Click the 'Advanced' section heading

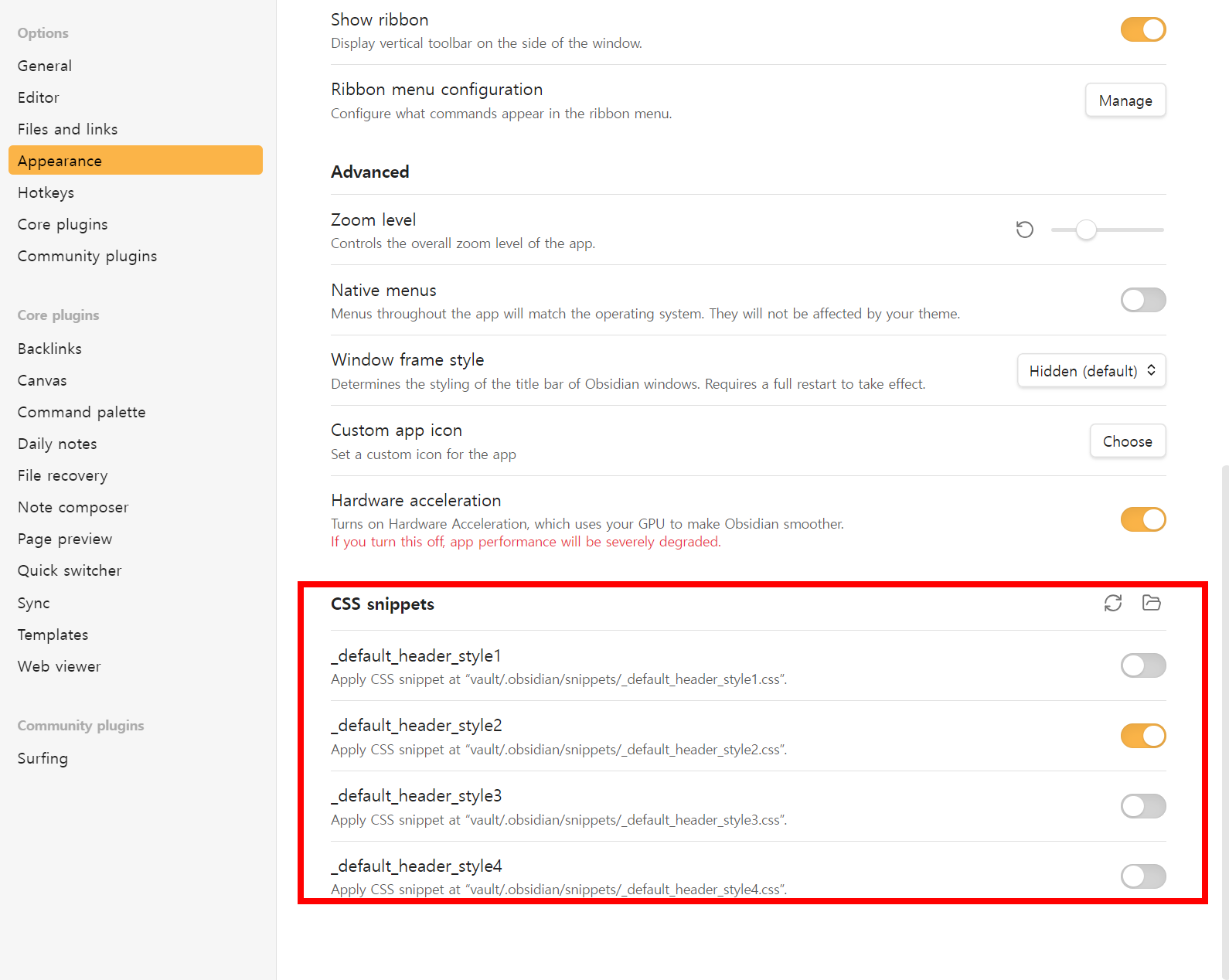[370, 172]
